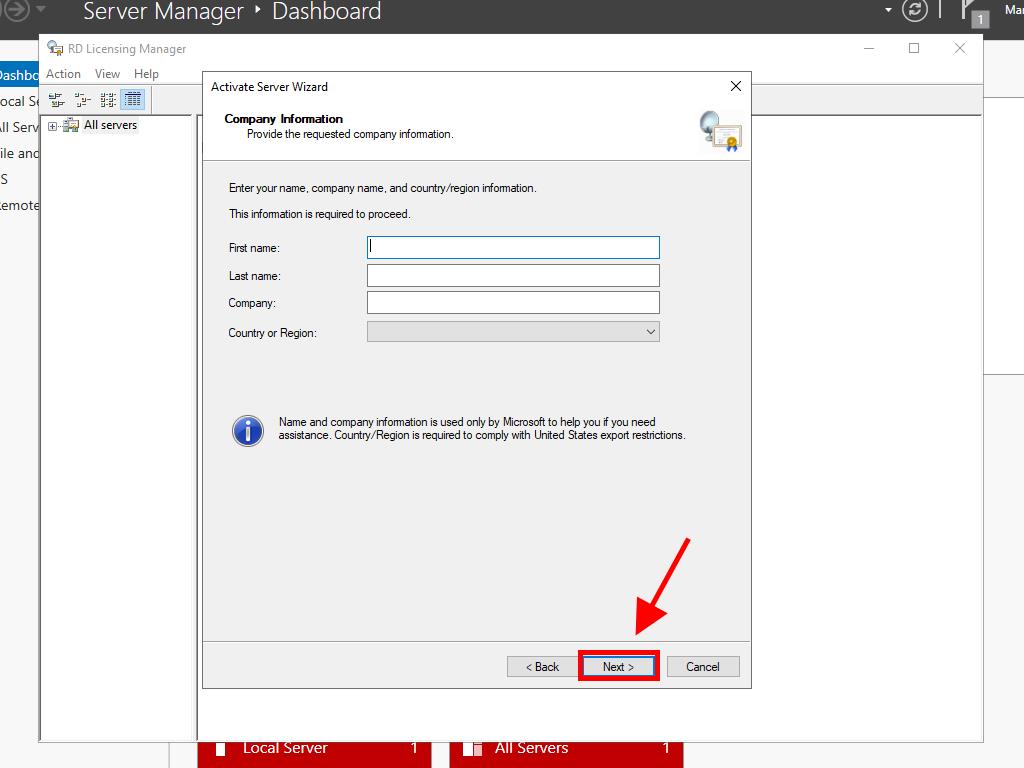The height and width of the screenshot is (768, 1024).
Task: Go Back to previous wizard step
Action: [x=543, y=667]
